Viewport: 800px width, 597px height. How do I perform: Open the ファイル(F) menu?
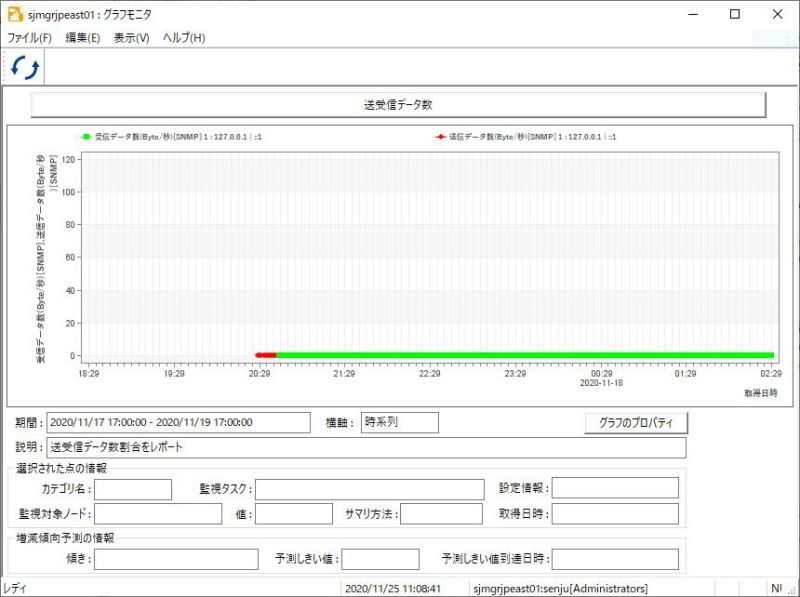coord(30,38)
